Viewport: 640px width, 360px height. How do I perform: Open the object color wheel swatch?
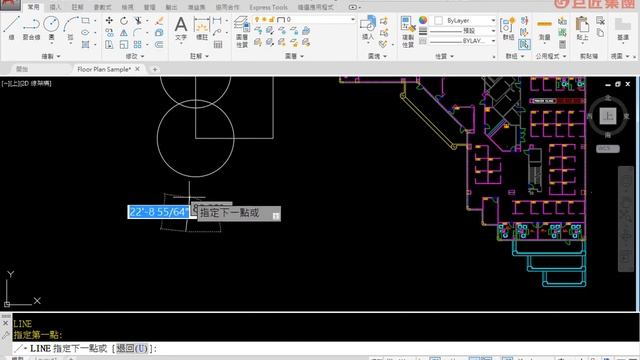point(423,20)
